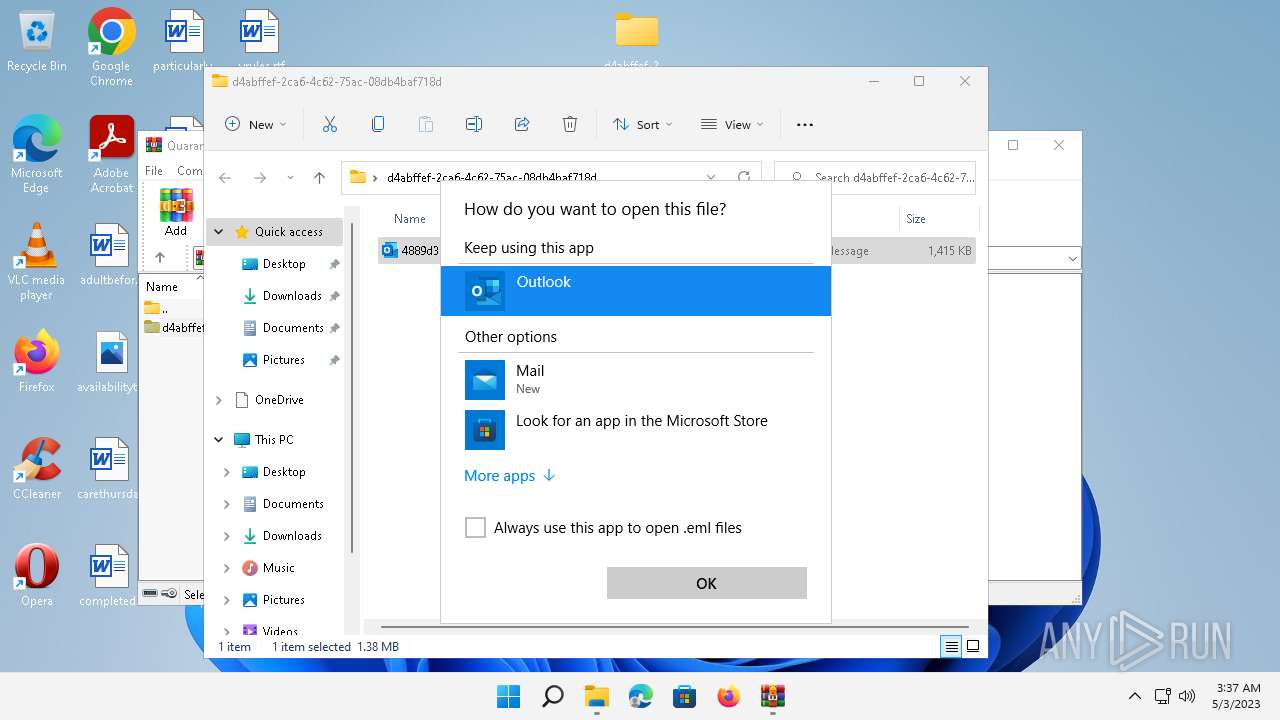
Task: Launch Microsoft Edge desktop shortcut
Action: [37, 154]
